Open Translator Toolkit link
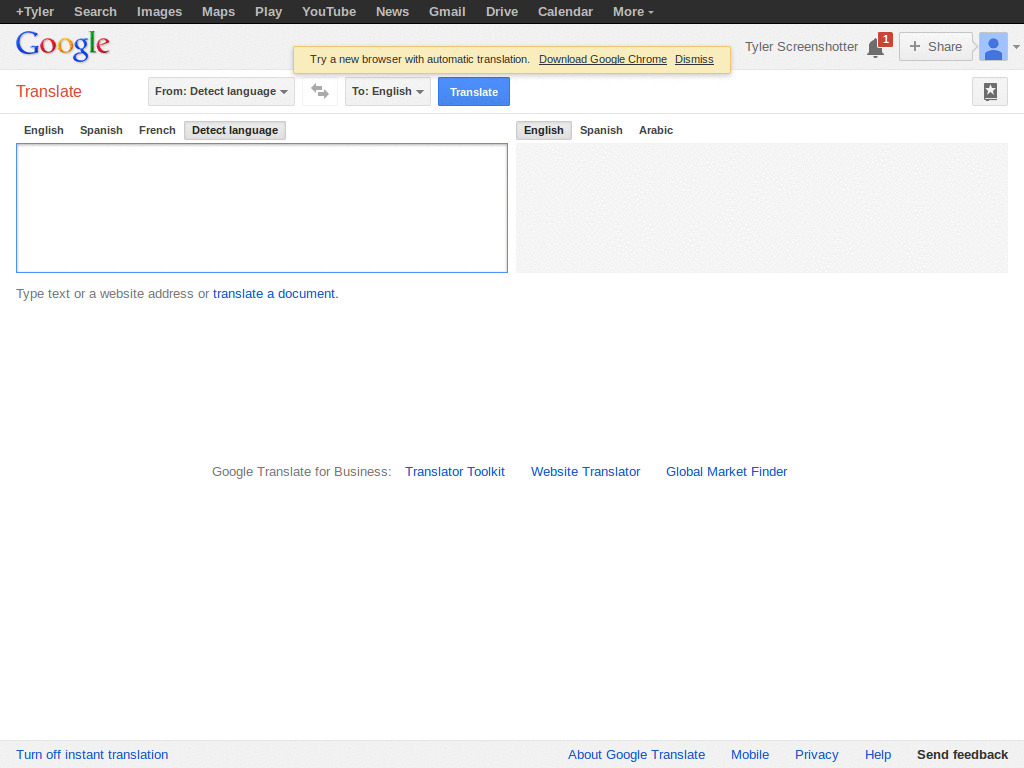1024x768 pixels. [x=455, y=472]
